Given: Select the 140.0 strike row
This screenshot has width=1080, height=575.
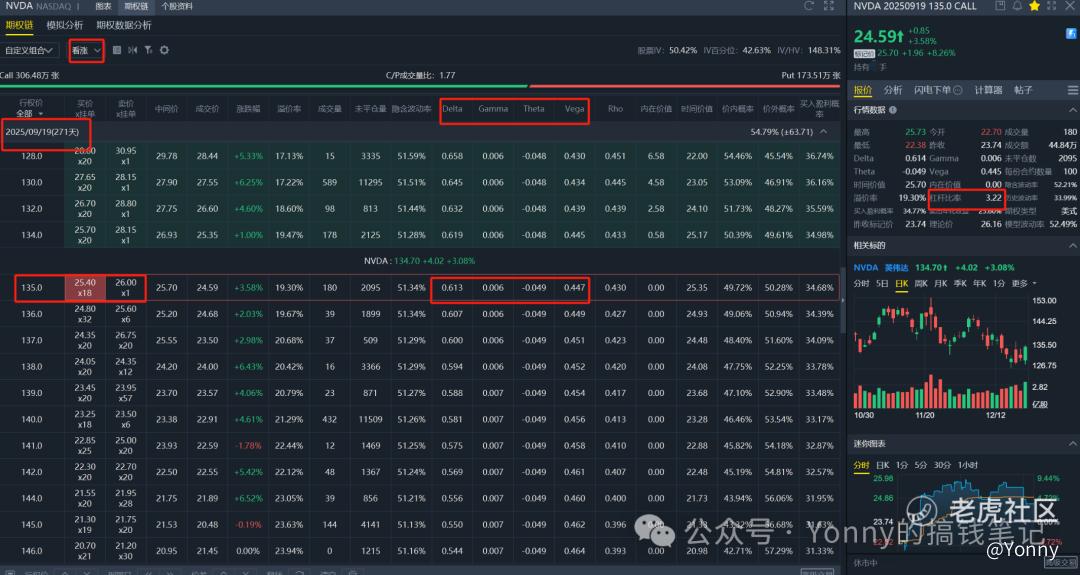Looking at the screenshot, I should 420,419.
